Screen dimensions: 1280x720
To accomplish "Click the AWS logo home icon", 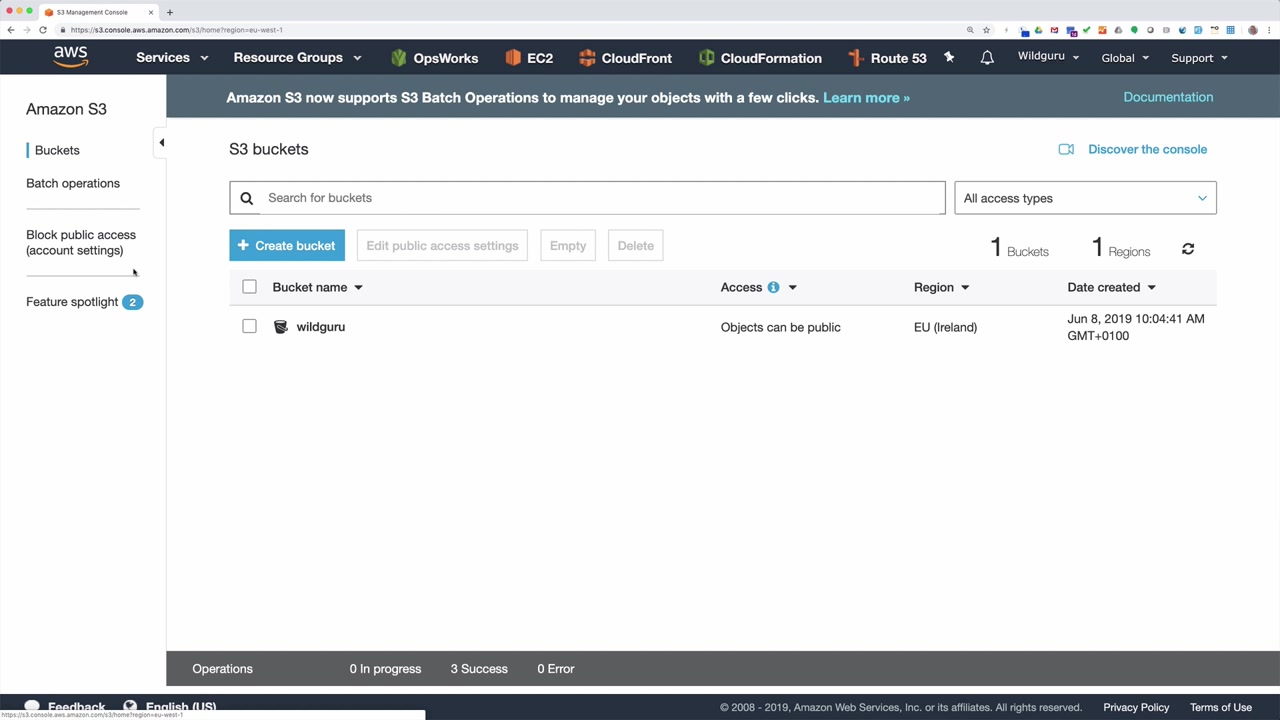I will pyautogui.click(x=71, y=57).
